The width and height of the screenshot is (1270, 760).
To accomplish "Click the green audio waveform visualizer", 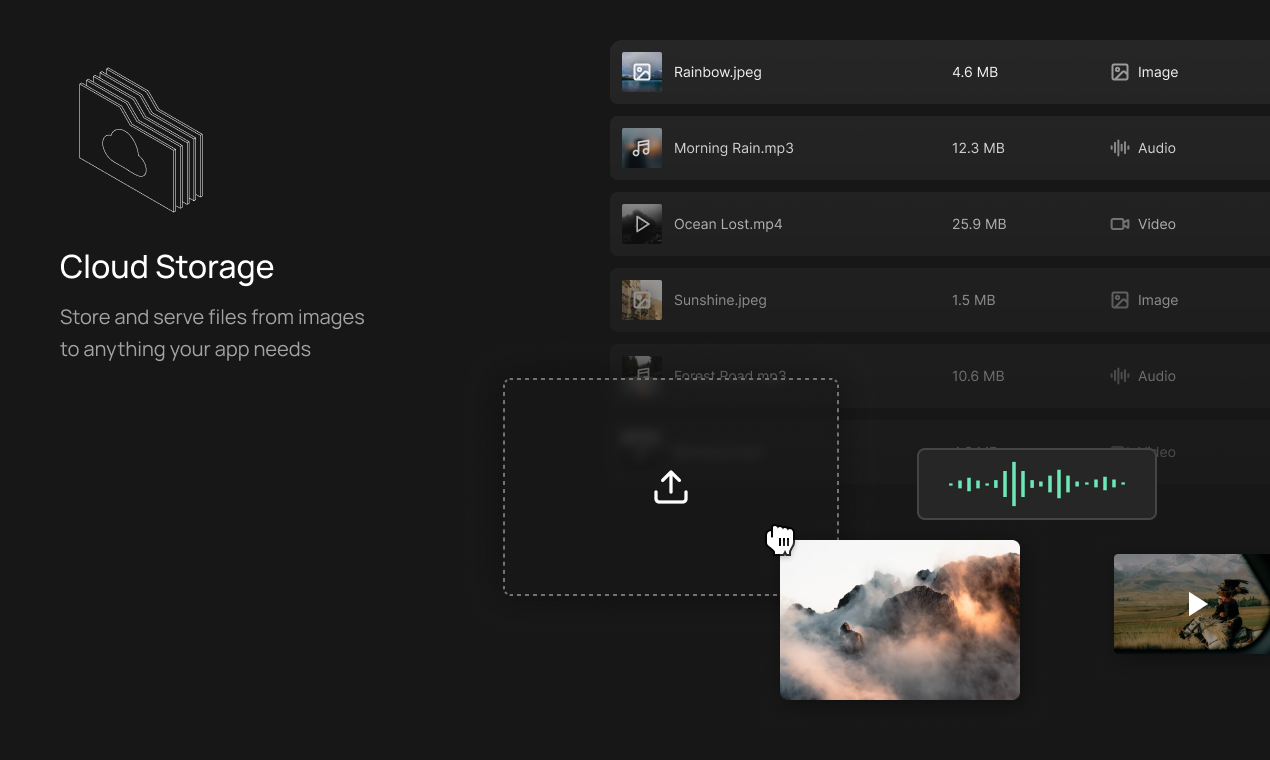I will (x=1036, y=484).
